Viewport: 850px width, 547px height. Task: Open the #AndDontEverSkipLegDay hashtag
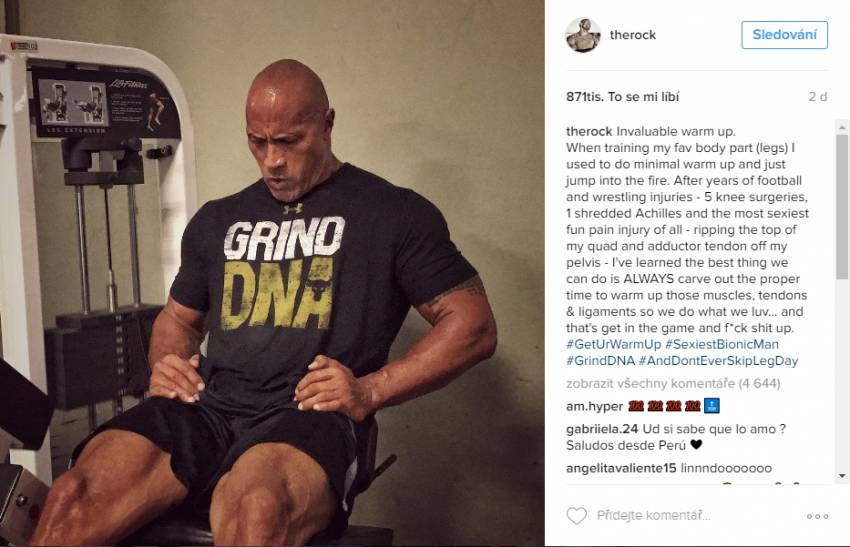[x=718, y=361]
